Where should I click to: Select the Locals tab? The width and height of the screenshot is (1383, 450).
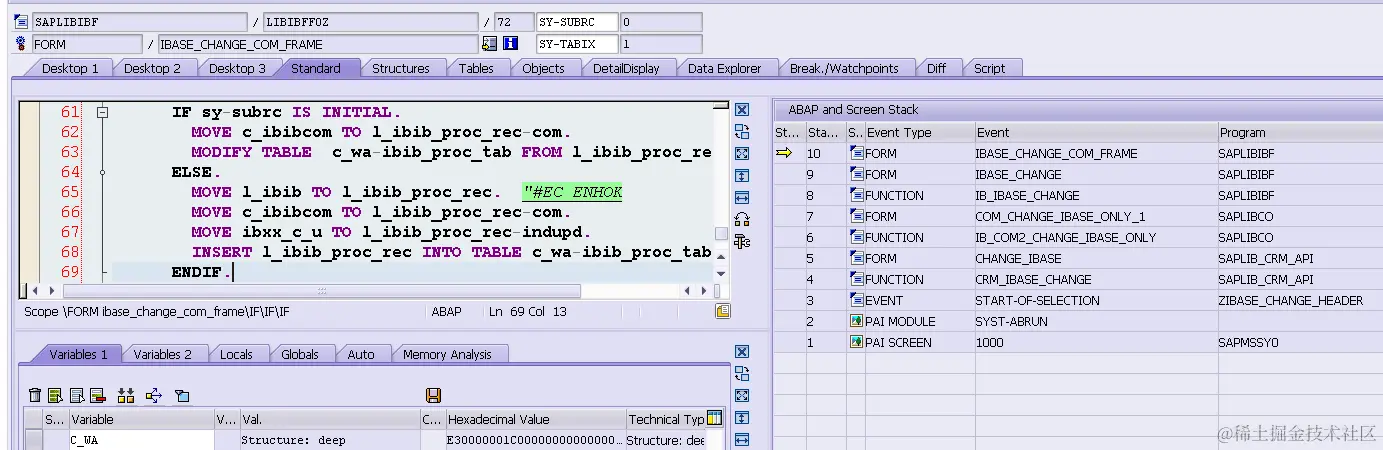tap(236, 354)
